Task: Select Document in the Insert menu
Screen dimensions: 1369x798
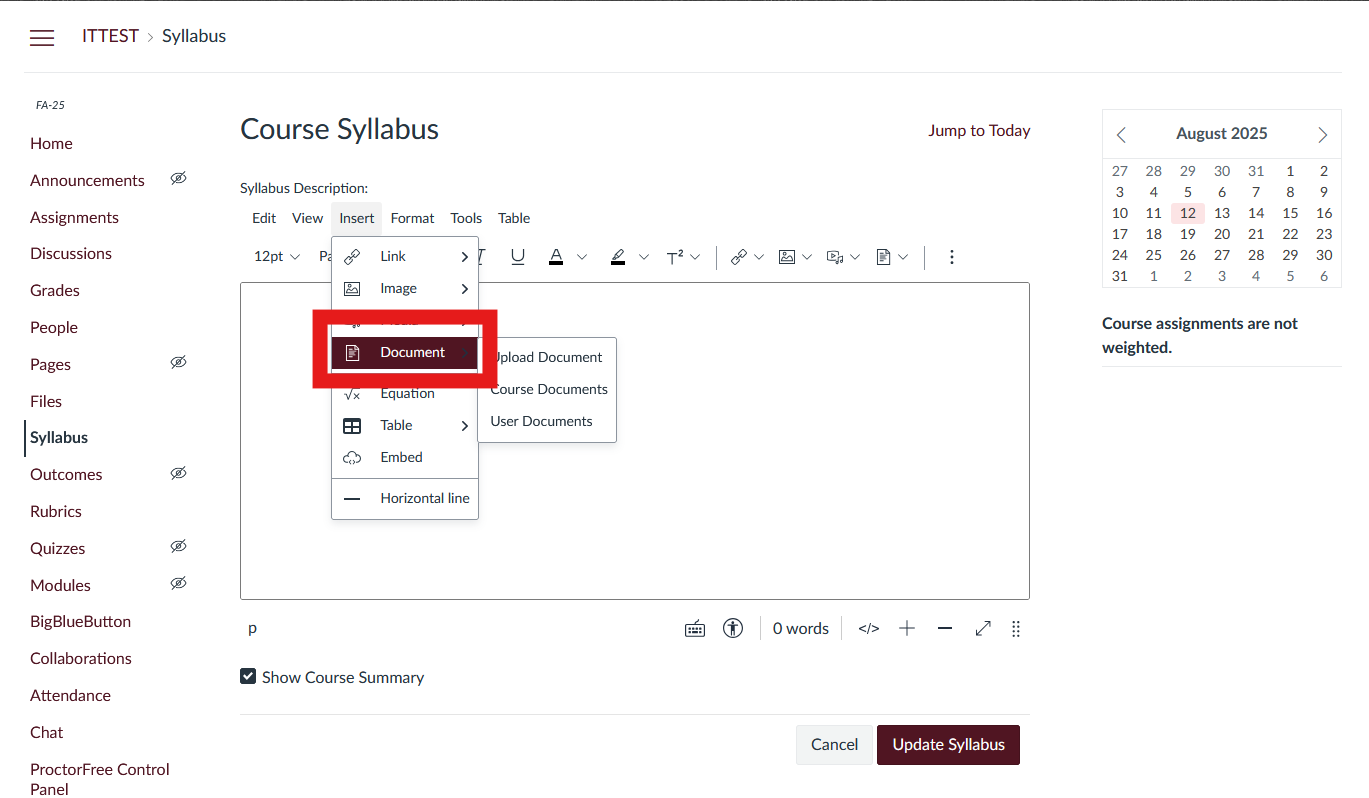Action: pos(405,352)
